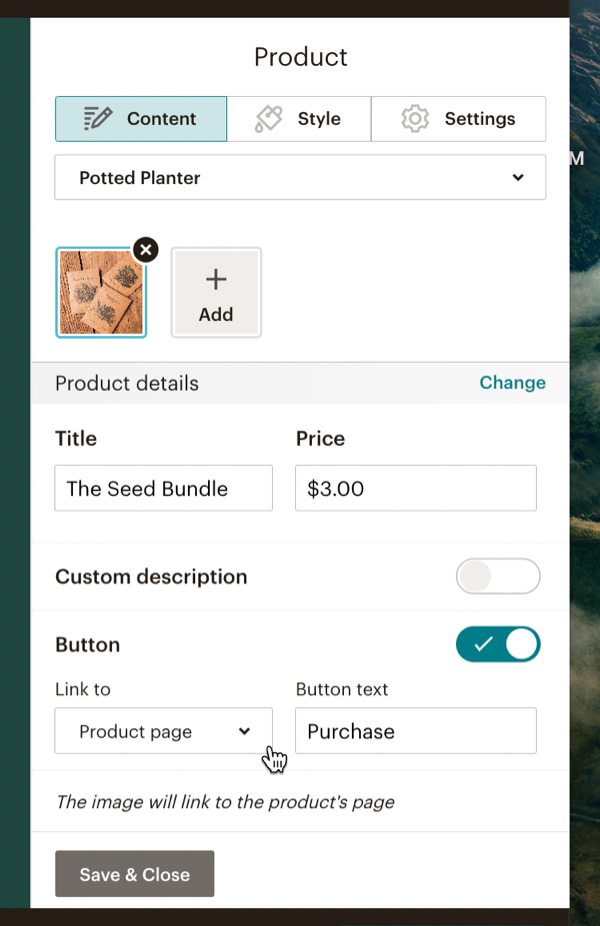Click the paint brush Style icon
This screenshot has height=926, width=600.
coord(268,119)
